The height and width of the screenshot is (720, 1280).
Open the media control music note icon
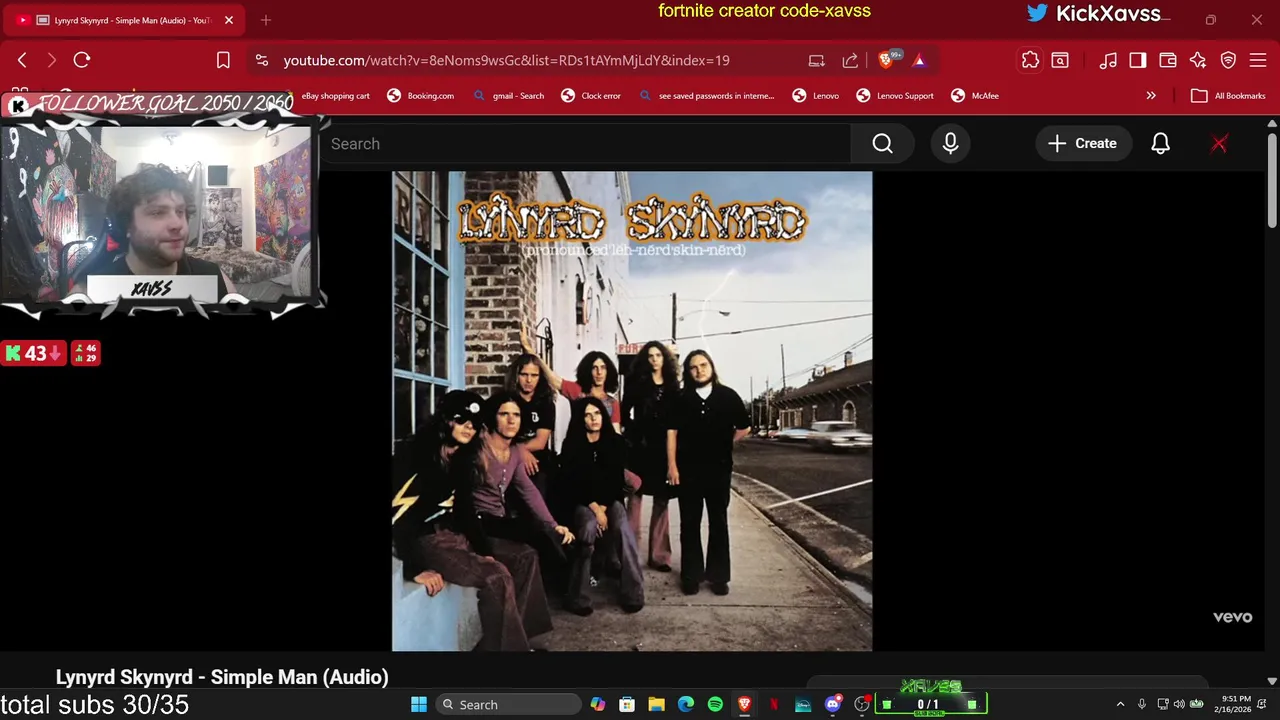point(1108,60)
